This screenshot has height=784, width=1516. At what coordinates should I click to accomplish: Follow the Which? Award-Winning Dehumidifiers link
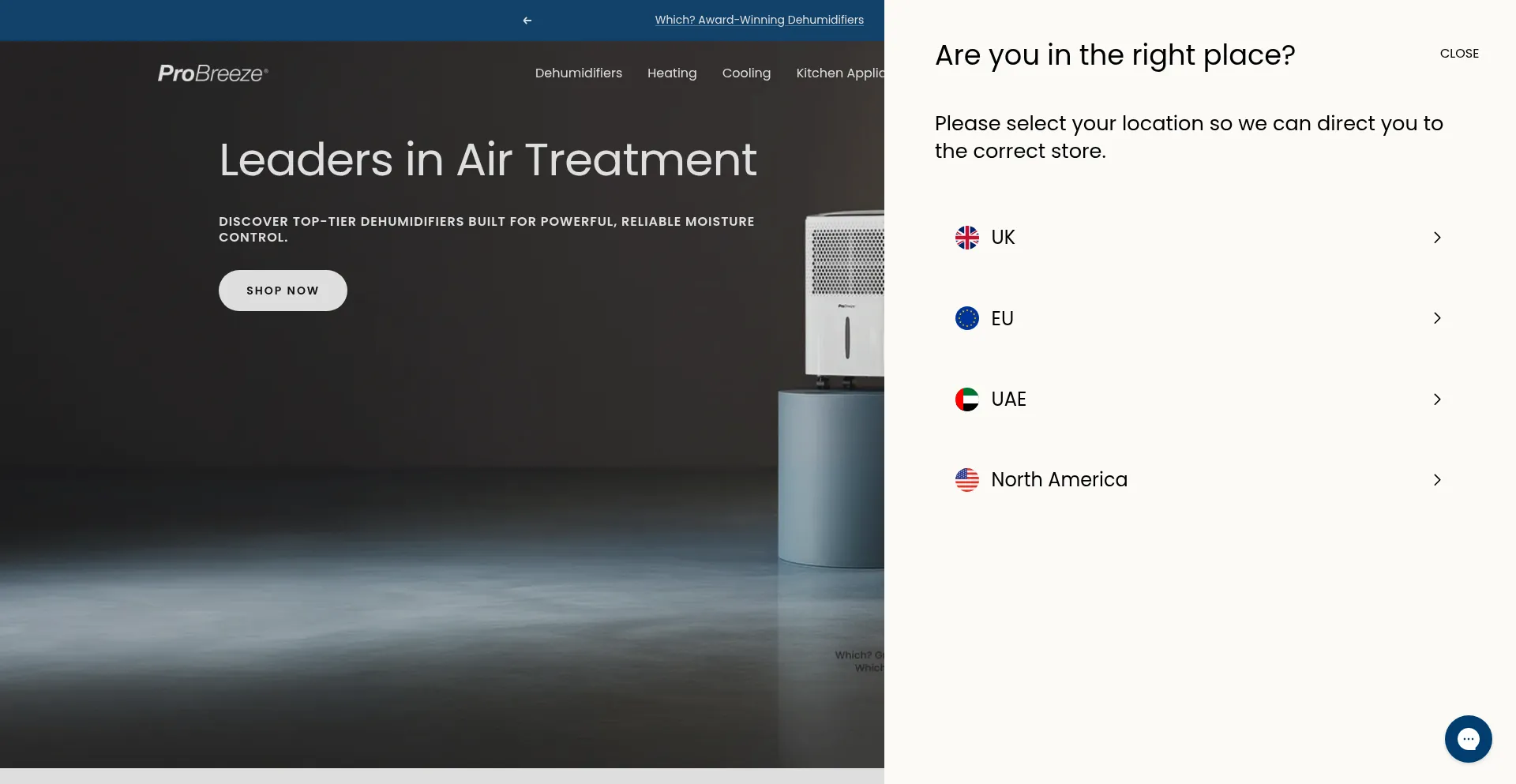click(x=759, y=21)
